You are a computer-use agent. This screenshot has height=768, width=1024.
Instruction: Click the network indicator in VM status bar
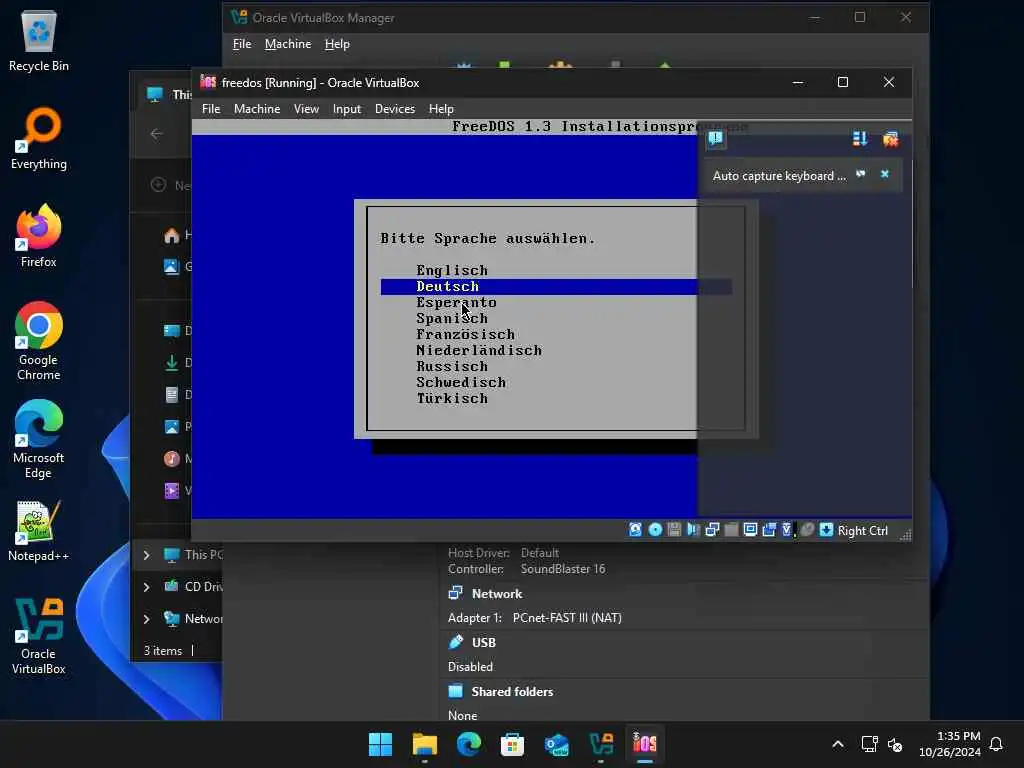[712, 530]
